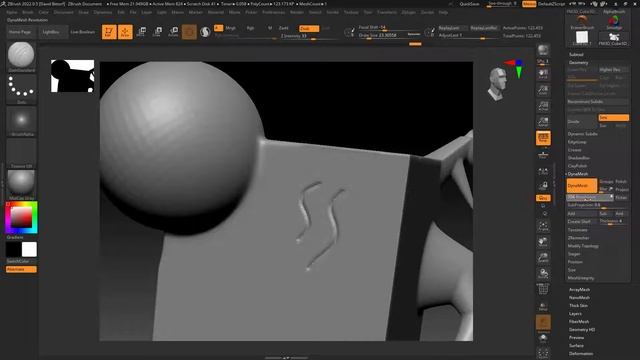Click the AAHalf icon
This screenshot has width=640, height=360.
tap(543, 122)
